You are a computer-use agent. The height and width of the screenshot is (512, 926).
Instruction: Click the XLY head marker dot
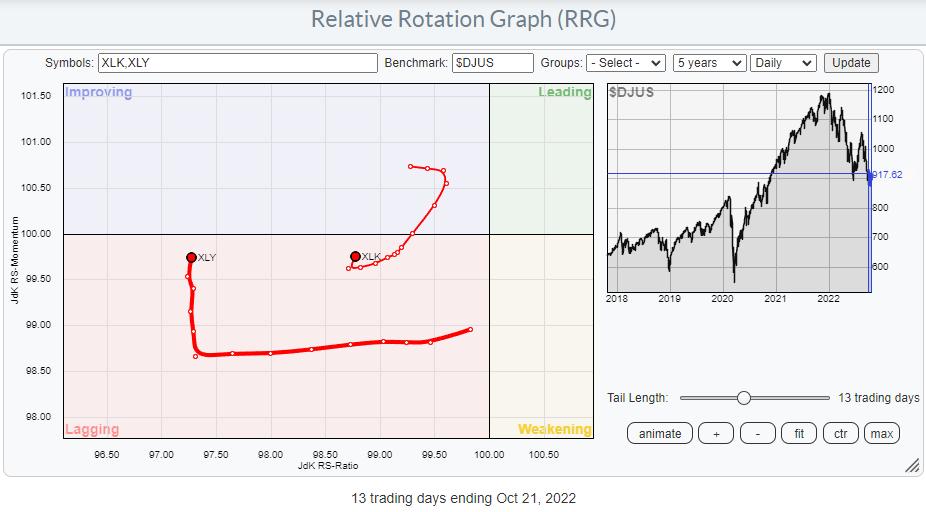pos(191,257)
